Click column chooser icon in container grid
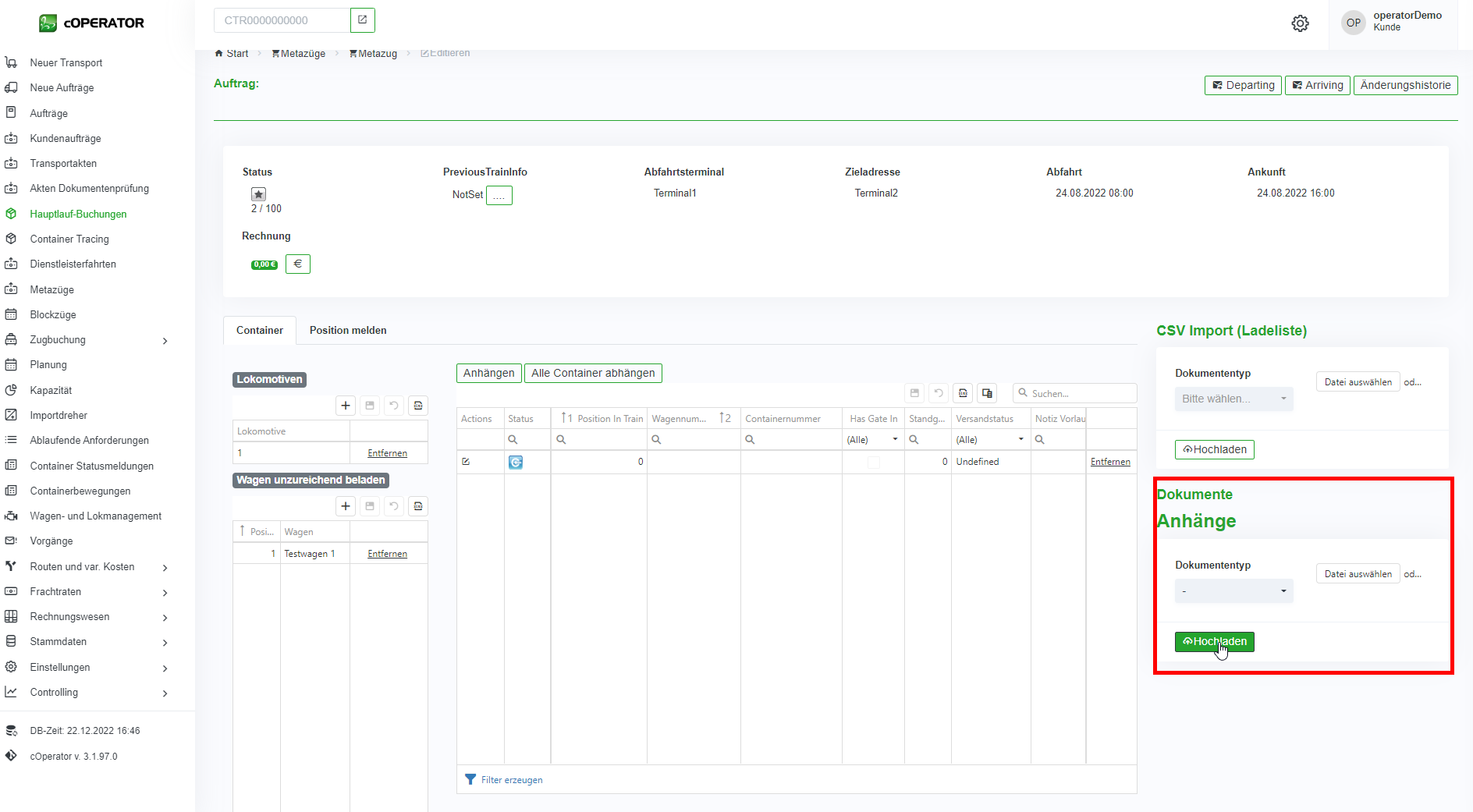The width and height of the screenshot is (1473, 812). coord(987,393)
